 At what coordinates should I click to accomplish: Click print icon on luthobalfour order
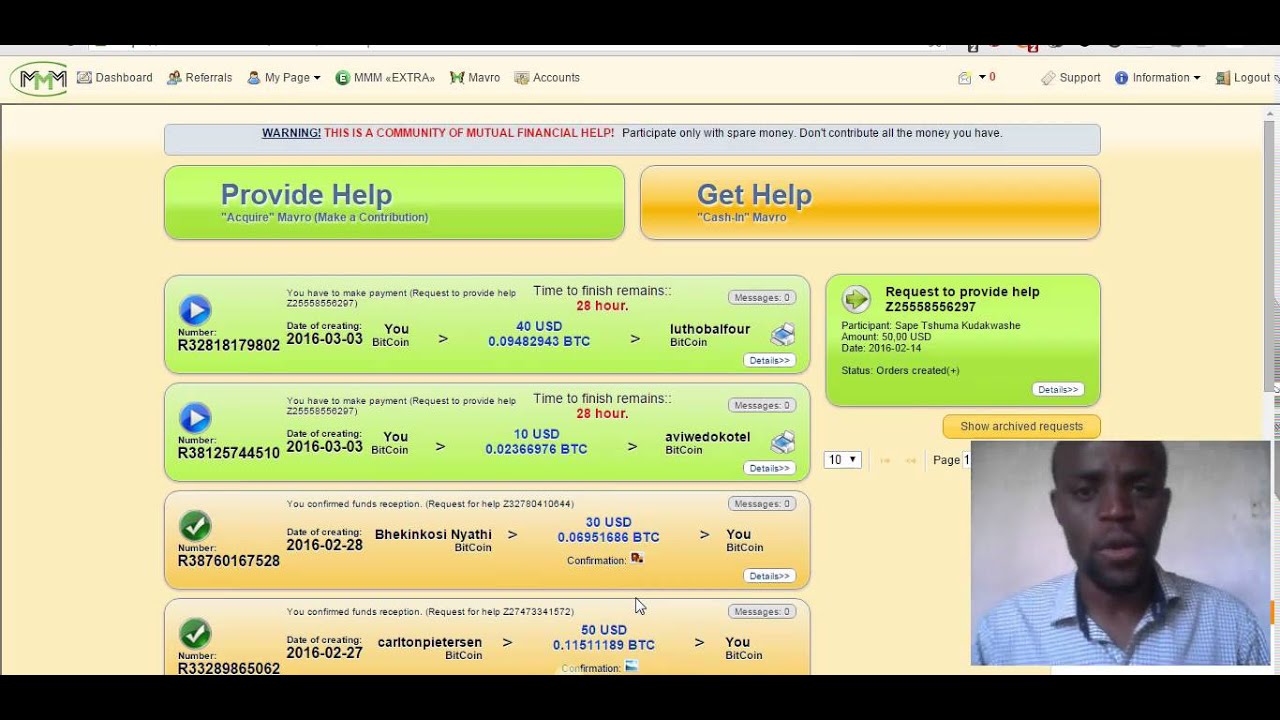coord(782,334)
